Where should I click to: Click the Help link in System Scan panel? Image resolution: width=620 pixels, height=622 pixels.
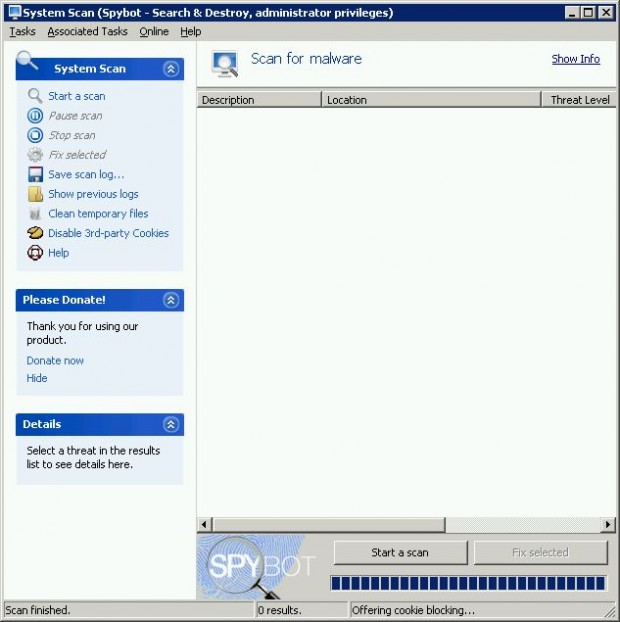click(58, 253)
